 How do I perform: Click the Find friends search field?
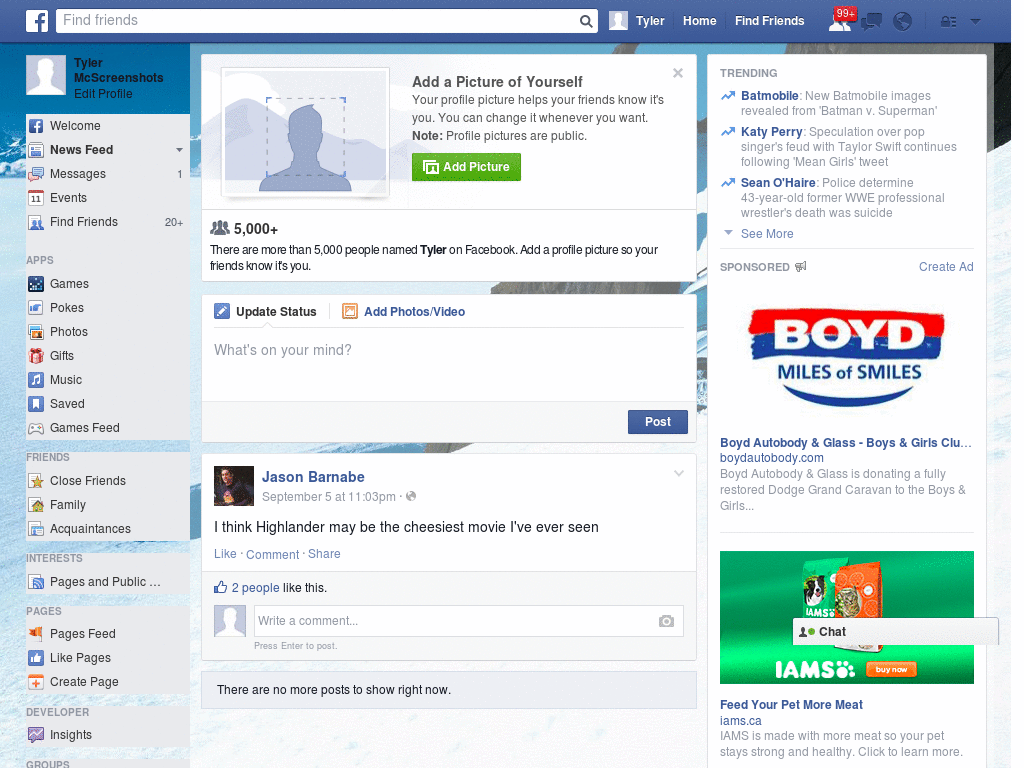[x=318, y=21]
